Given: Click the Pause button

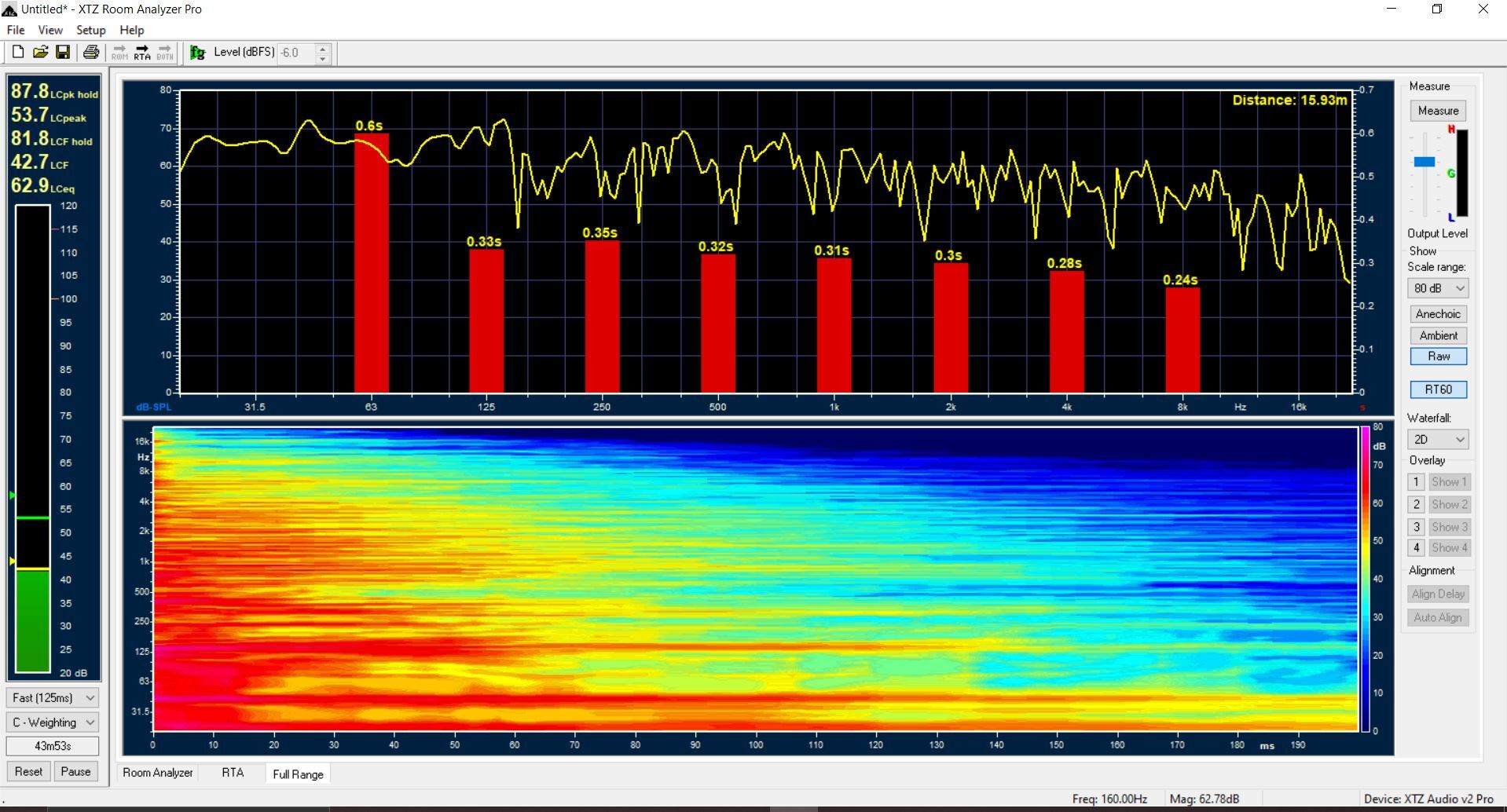Looking at the screenshot, I should [x=75, y=771].
